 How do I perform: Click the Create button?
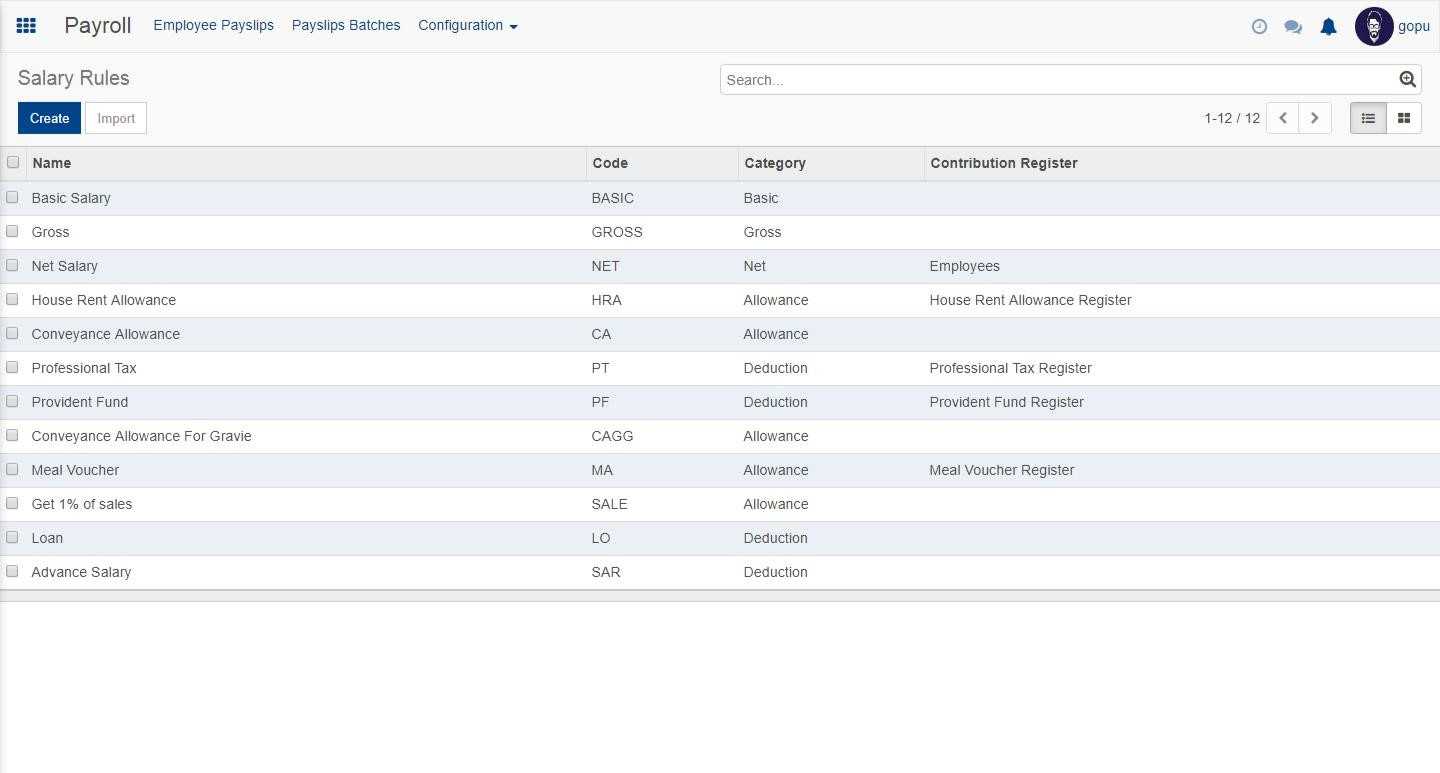pos(49,118)
